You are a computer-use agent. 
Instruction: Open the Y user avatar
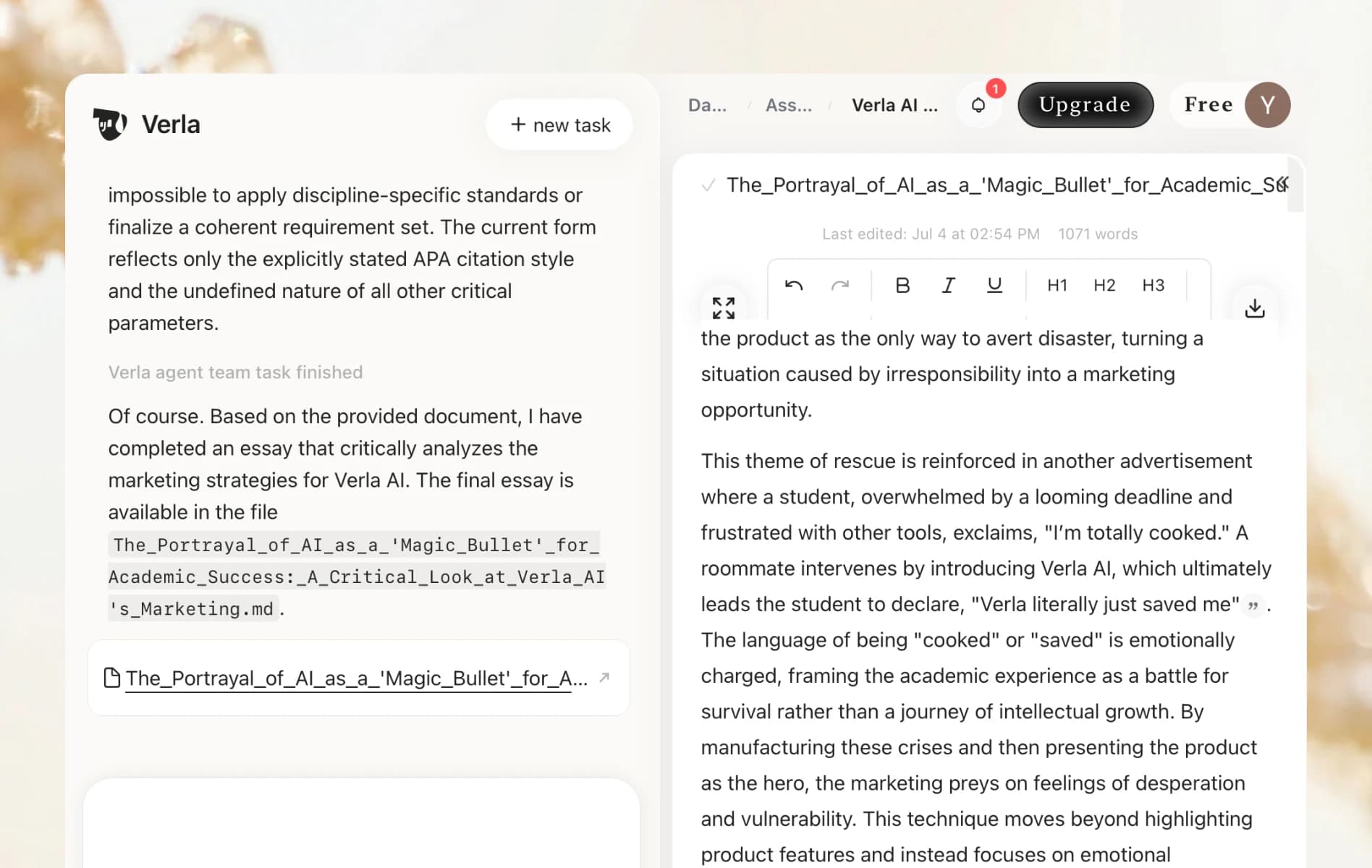(x=1267, y=105)
